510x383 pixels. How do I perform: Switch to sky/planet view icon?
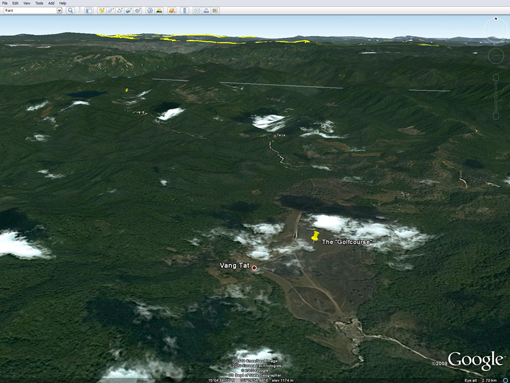[172, 10]
